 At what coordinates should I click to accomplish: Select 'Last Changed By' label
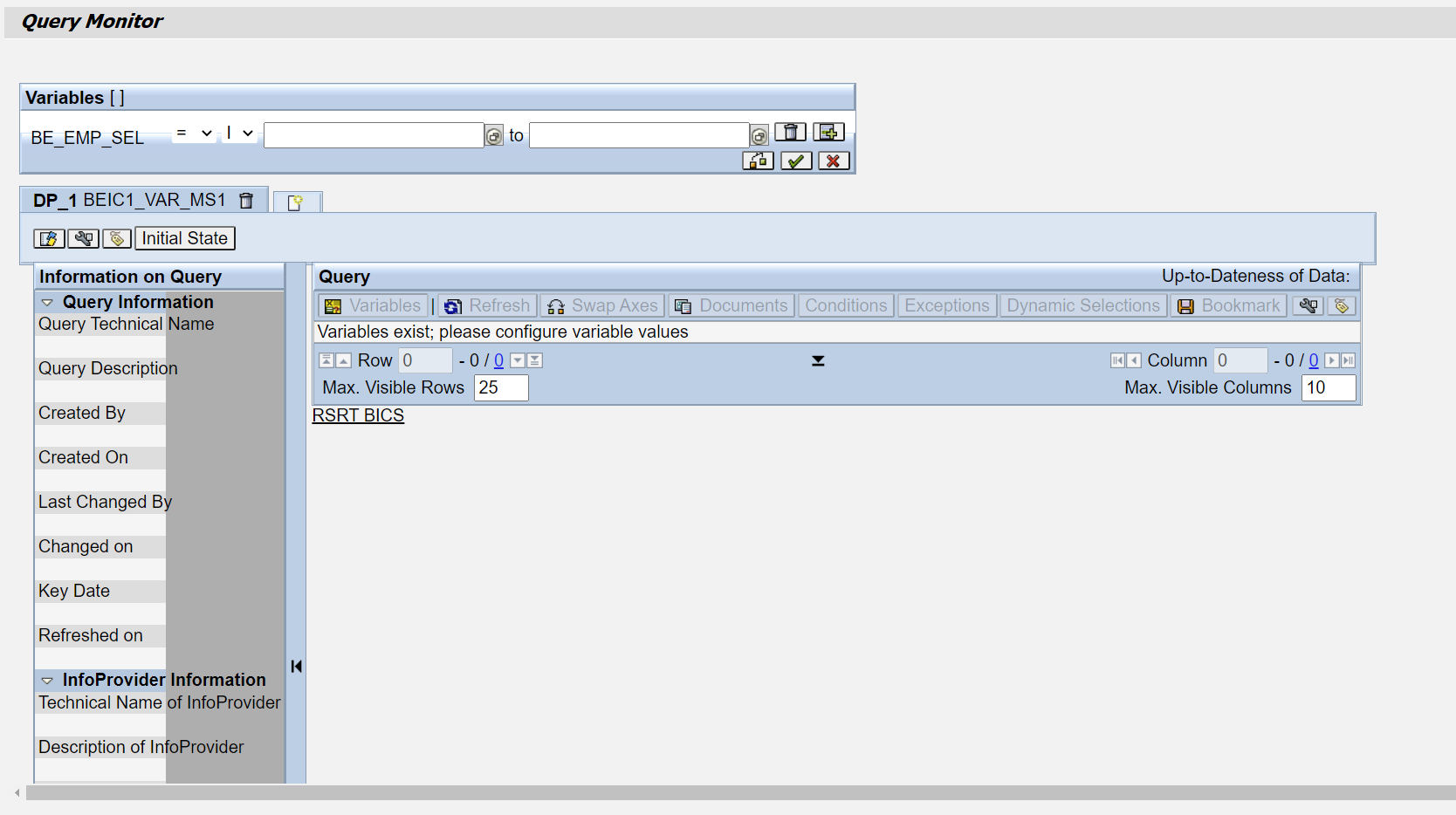tap(105, 502)
